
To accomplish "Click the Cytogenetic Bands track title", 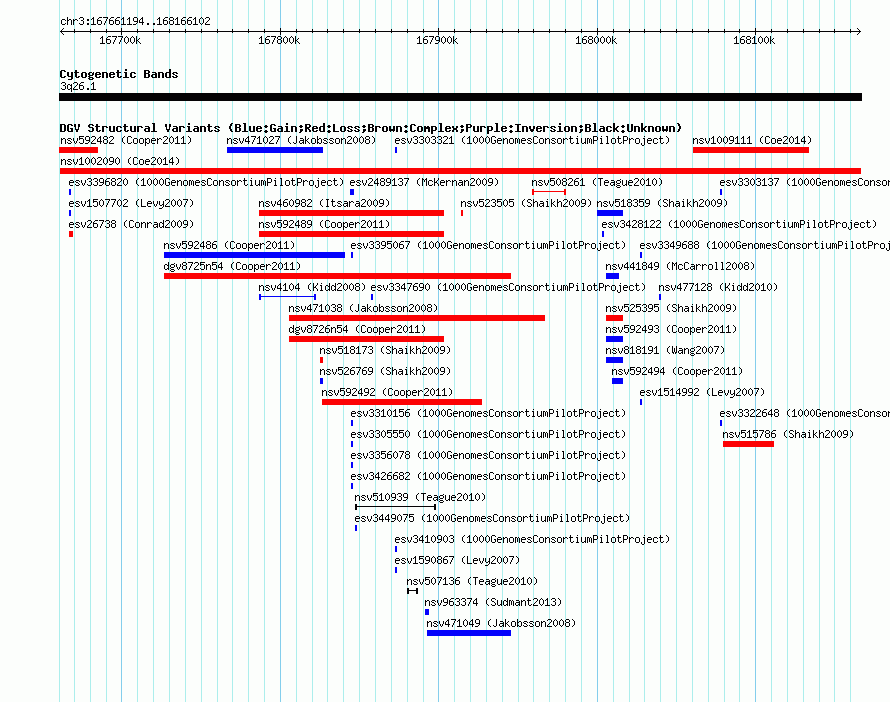I will point(119,74).
